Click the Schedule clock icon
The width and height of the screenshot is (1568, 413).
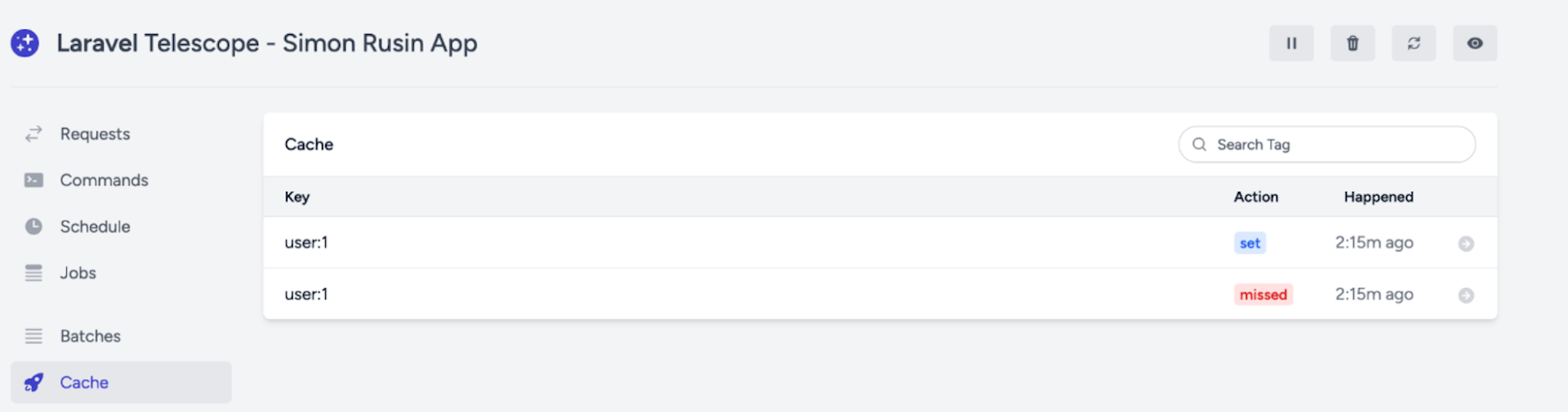[33, 227]
